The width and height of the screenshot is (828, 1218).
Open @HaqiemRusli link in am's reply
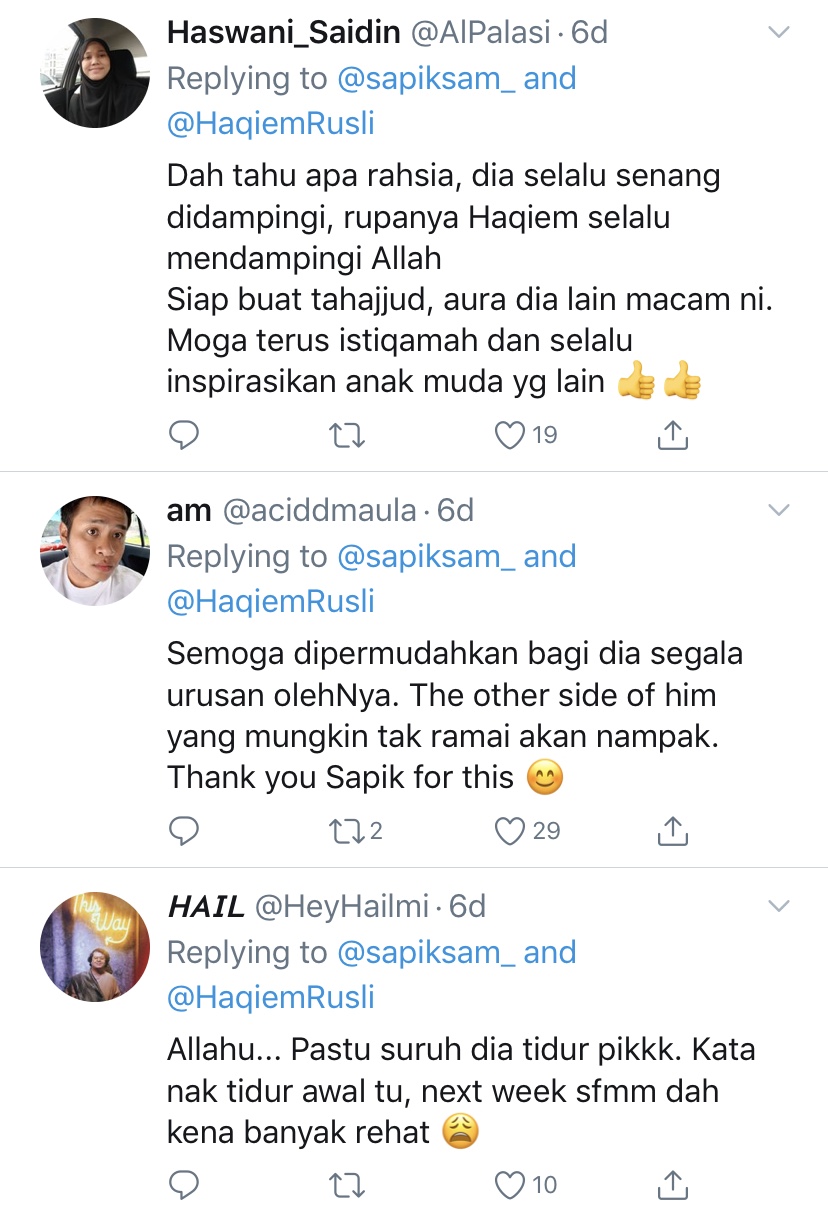coord(271,601)
